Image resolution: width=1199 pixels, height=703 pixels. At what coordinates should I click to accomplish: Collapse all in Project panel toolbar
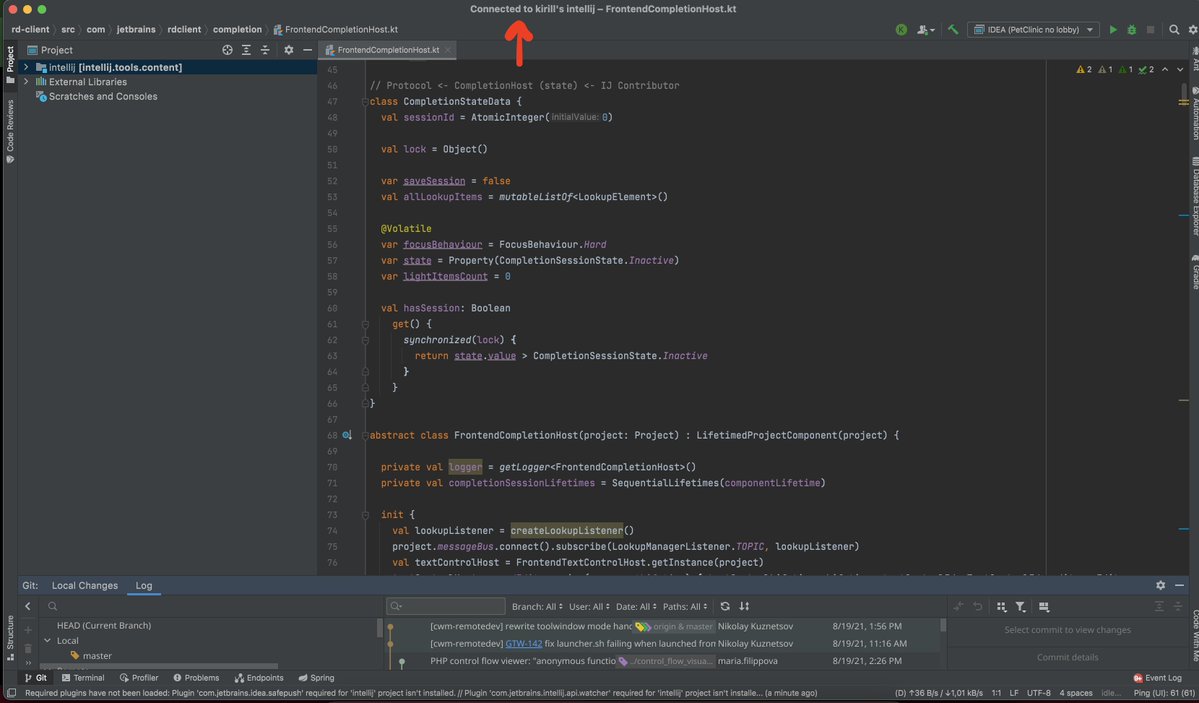(265, 49)
